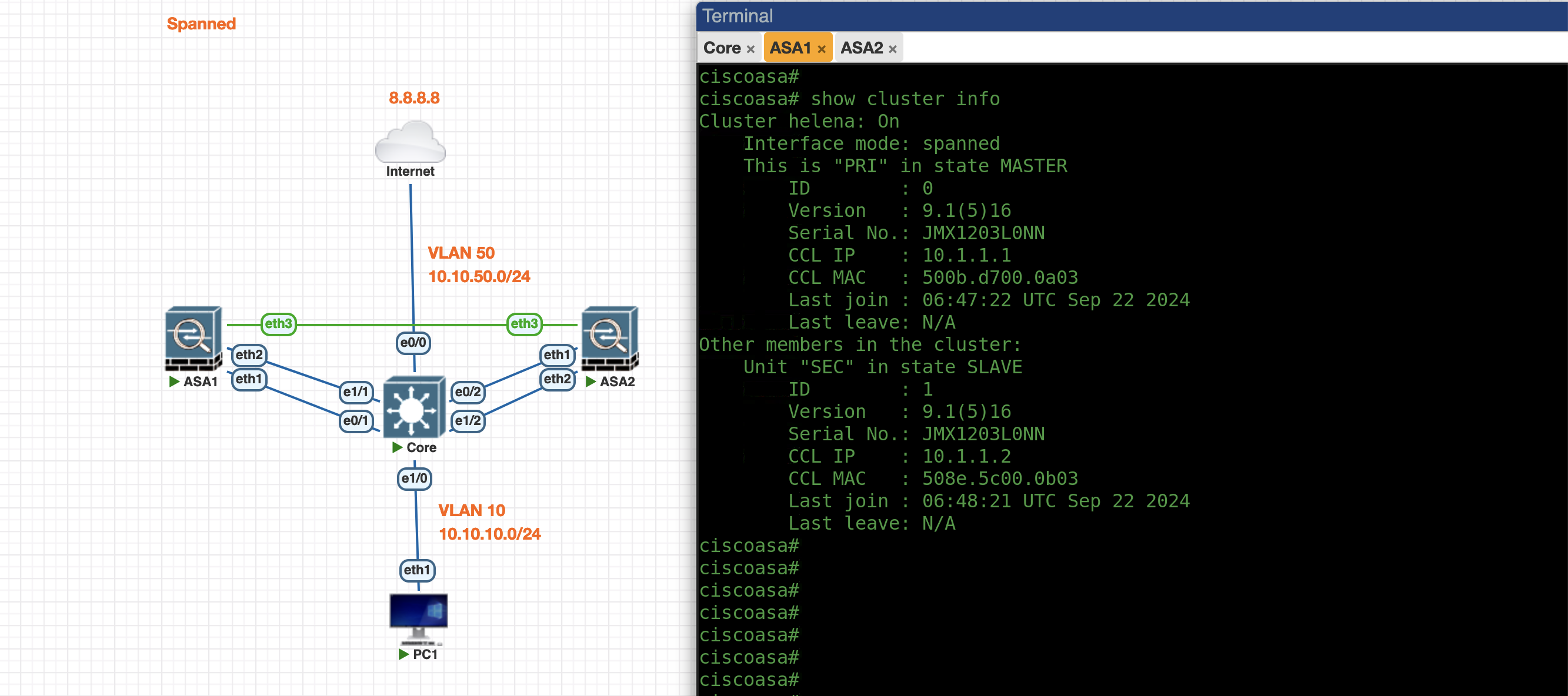Image resolution: width=1568 pixels, height=696 pixels.
Task: Select the Core switch icon
Action: [x=413, y=407]
